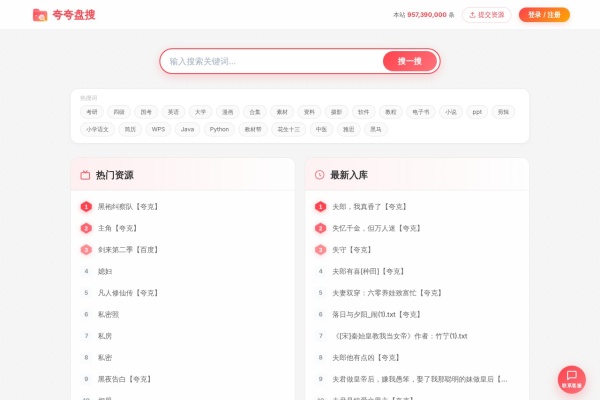Open newest entry 夫郎有喜[种田]【夸克】
Viewport: 600px width, 400px height.
368,271
